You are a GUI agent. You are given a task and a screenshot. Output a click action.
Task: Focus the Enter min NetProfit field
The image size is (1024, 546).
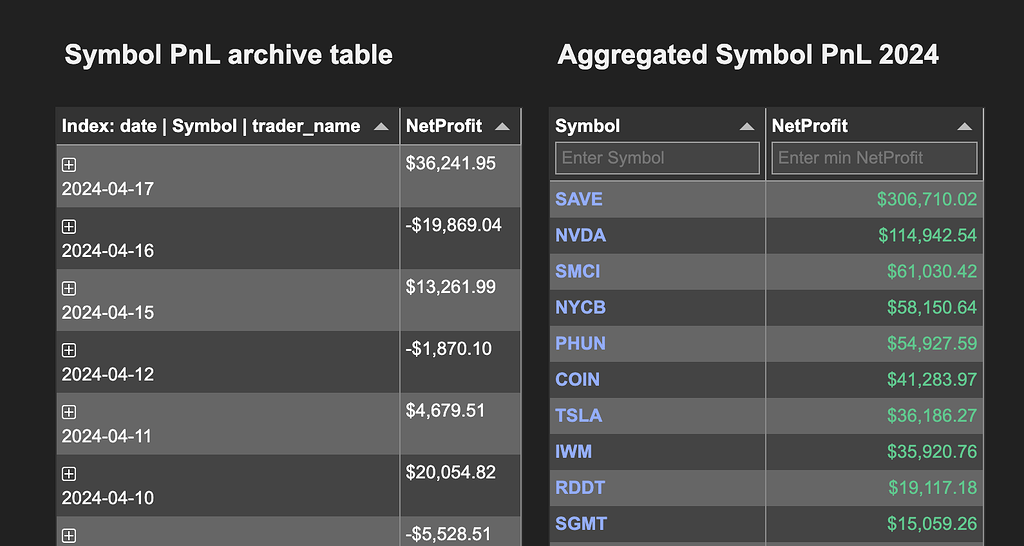tap(874, 158)
